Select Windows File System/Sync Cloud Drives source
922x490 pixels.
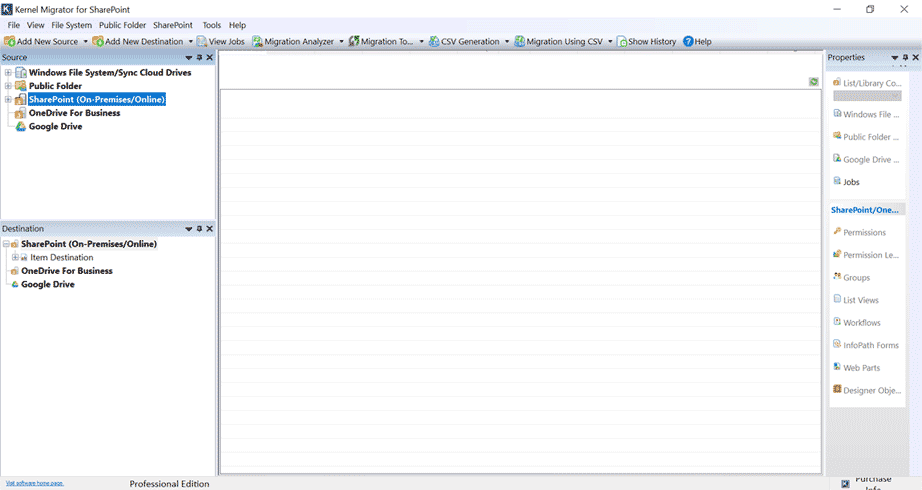coord(110,72)
